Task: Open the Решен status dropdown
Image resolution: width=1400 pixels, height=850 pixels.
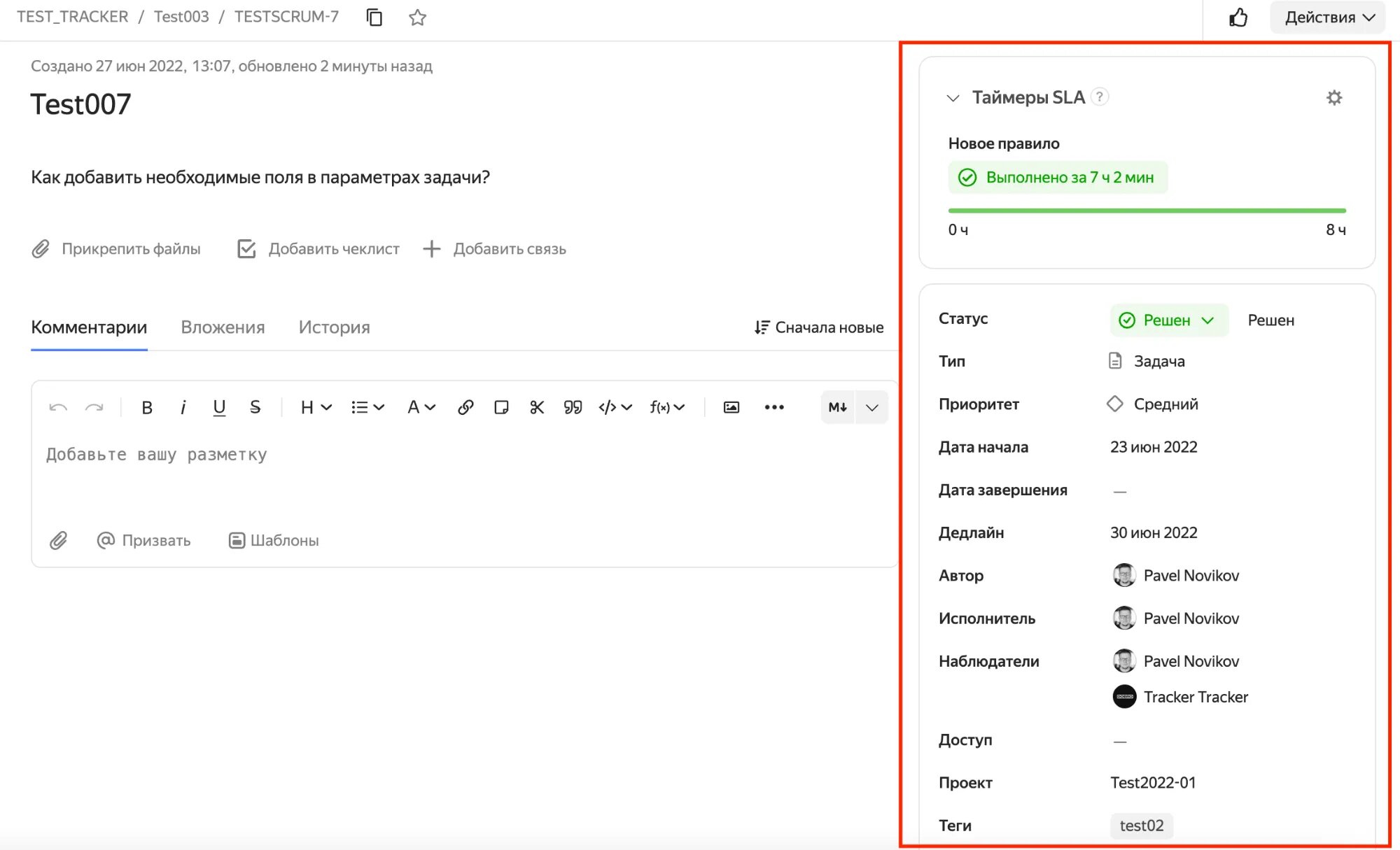Action: click(1169, 320)
